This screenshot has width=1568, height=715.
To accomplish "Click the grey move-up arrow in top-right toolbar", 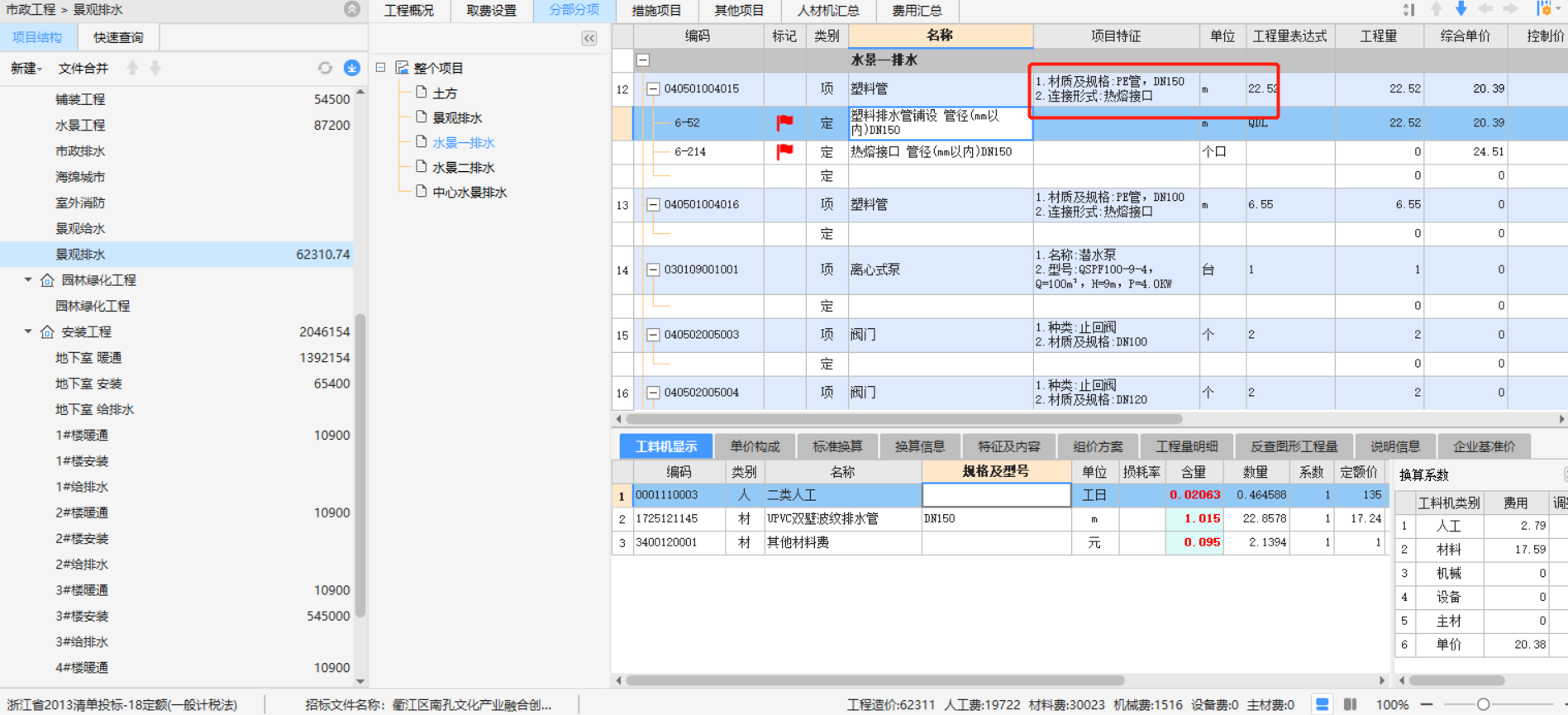I will point(1437,9).
